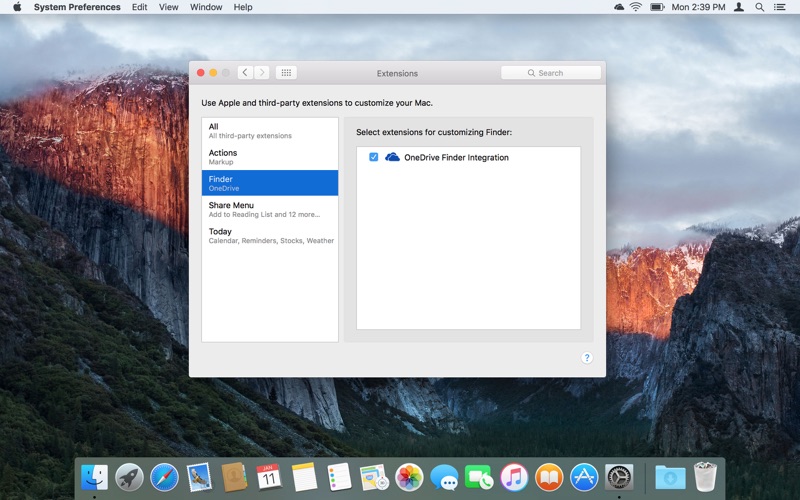Select the Today extensions category

[x=270, y=235]
